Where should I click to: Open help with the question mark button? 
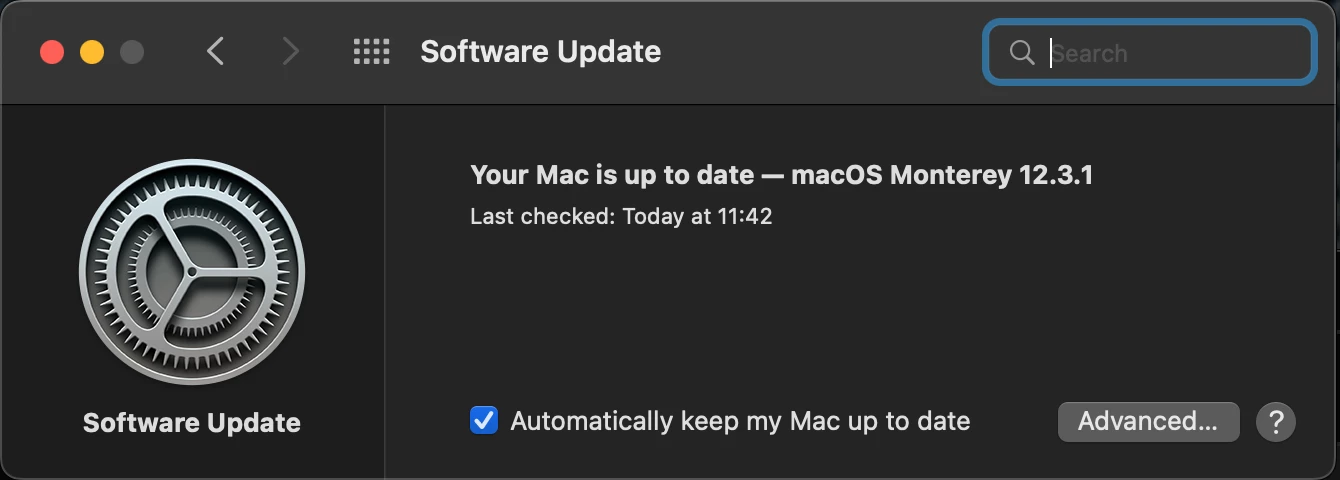coord(1276,422)
